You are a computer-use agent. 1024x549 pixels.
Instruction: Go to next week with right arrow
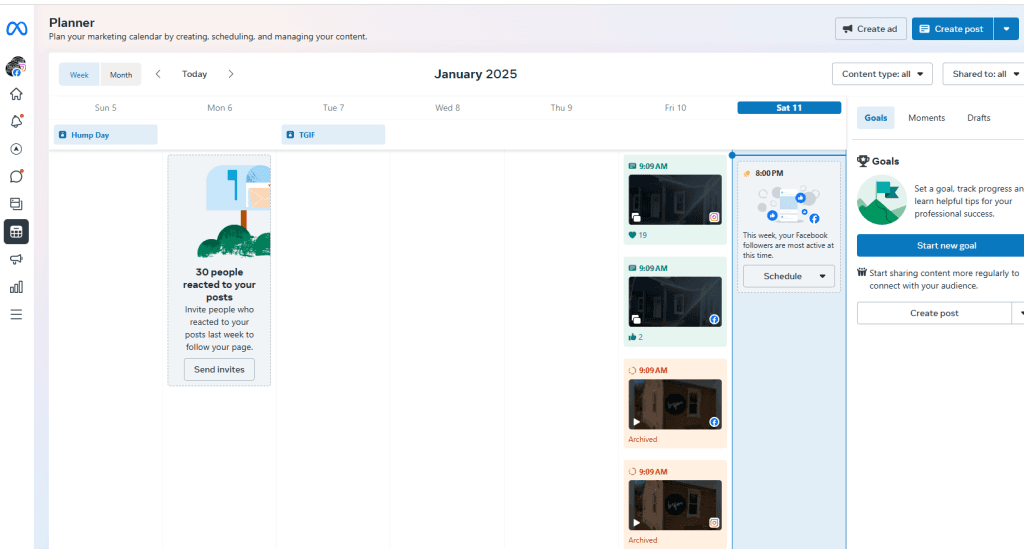[231, 74]
